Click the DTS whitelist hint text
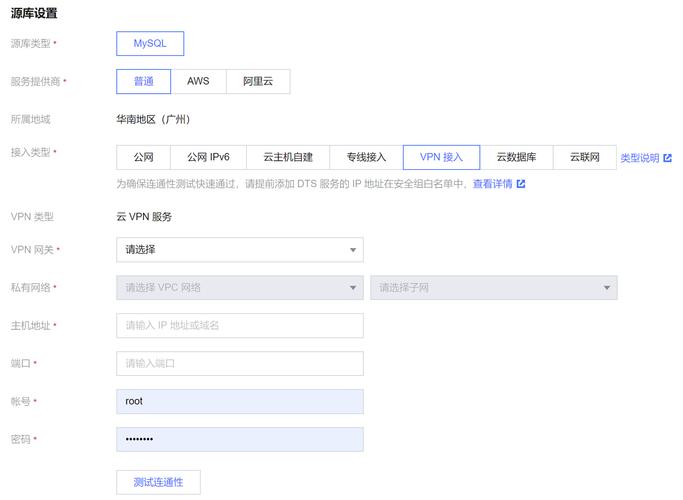Viewport: 683px width, 500px height. point(292,184)
